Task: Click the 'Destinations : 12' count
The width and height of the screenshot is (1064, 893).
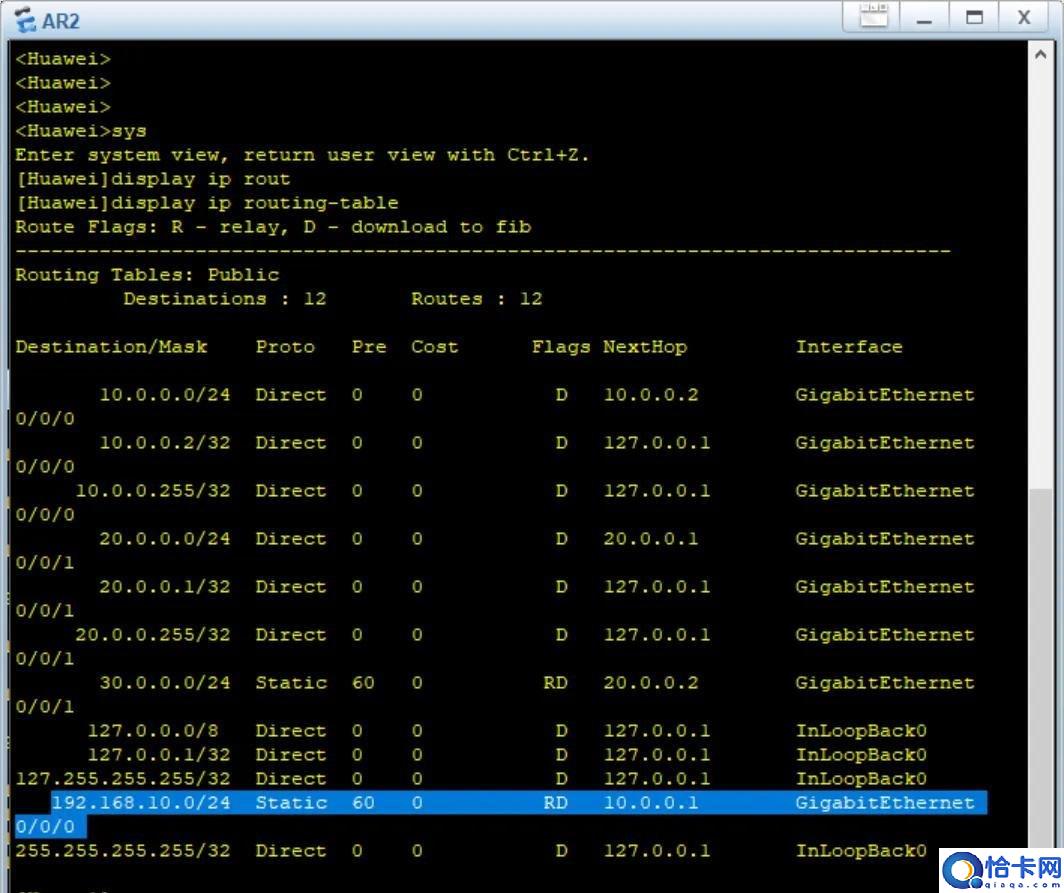Action: pos(225,299)
